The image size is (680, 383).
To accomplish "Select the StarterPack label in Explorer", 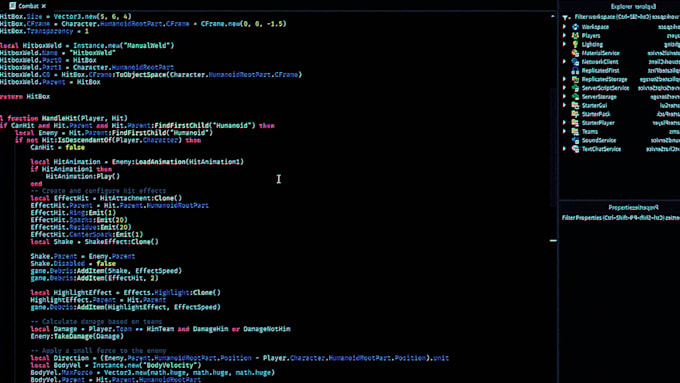I will click(x=596, y=114).
